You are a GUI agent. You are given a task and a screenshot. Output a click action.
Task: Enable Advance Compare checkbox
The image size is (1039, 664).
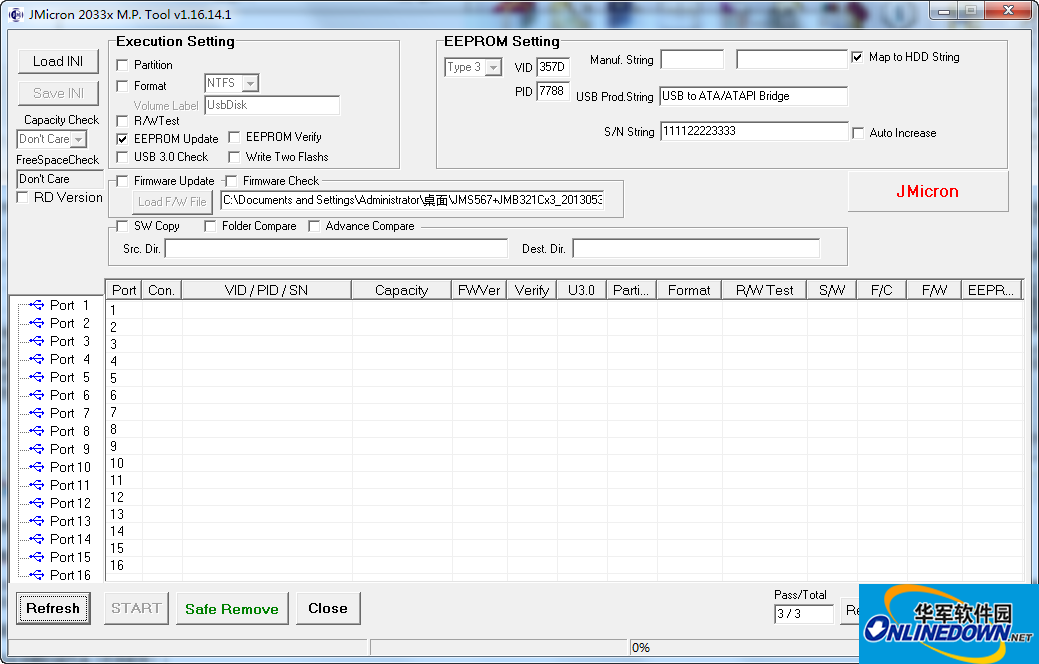[x=314, y=226]
